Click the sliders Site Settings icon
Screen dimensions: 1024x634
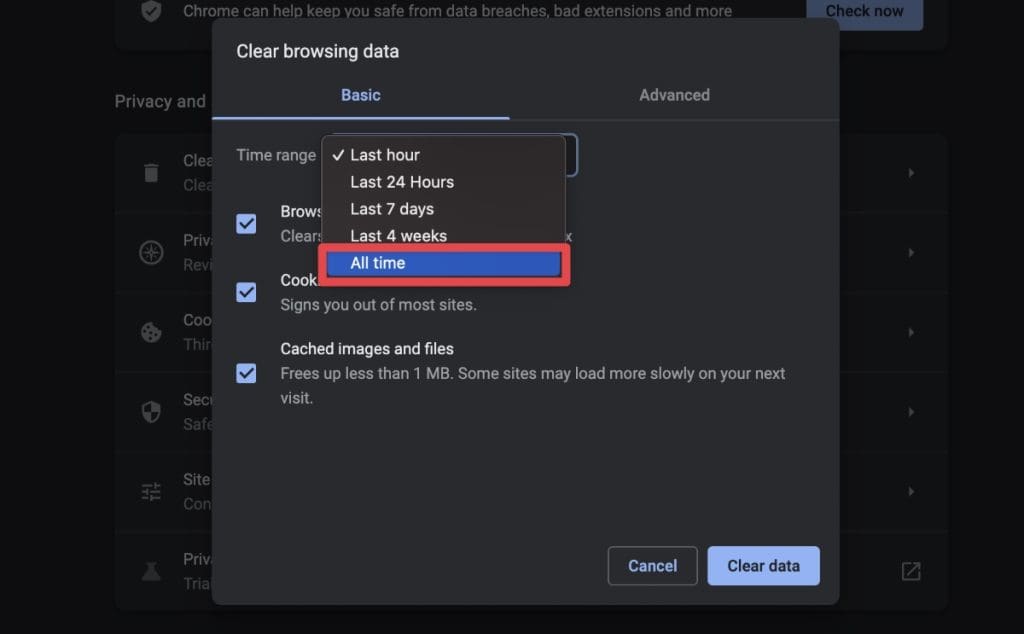(151, 492)
